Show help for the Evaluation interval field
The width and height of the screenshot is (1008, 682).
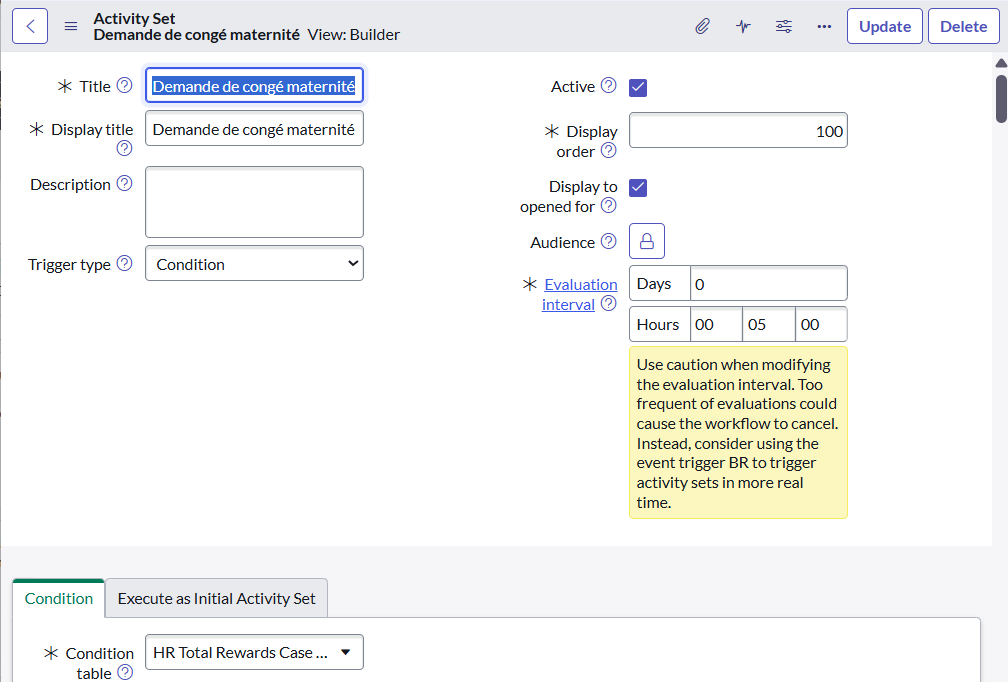pos(609,303)
